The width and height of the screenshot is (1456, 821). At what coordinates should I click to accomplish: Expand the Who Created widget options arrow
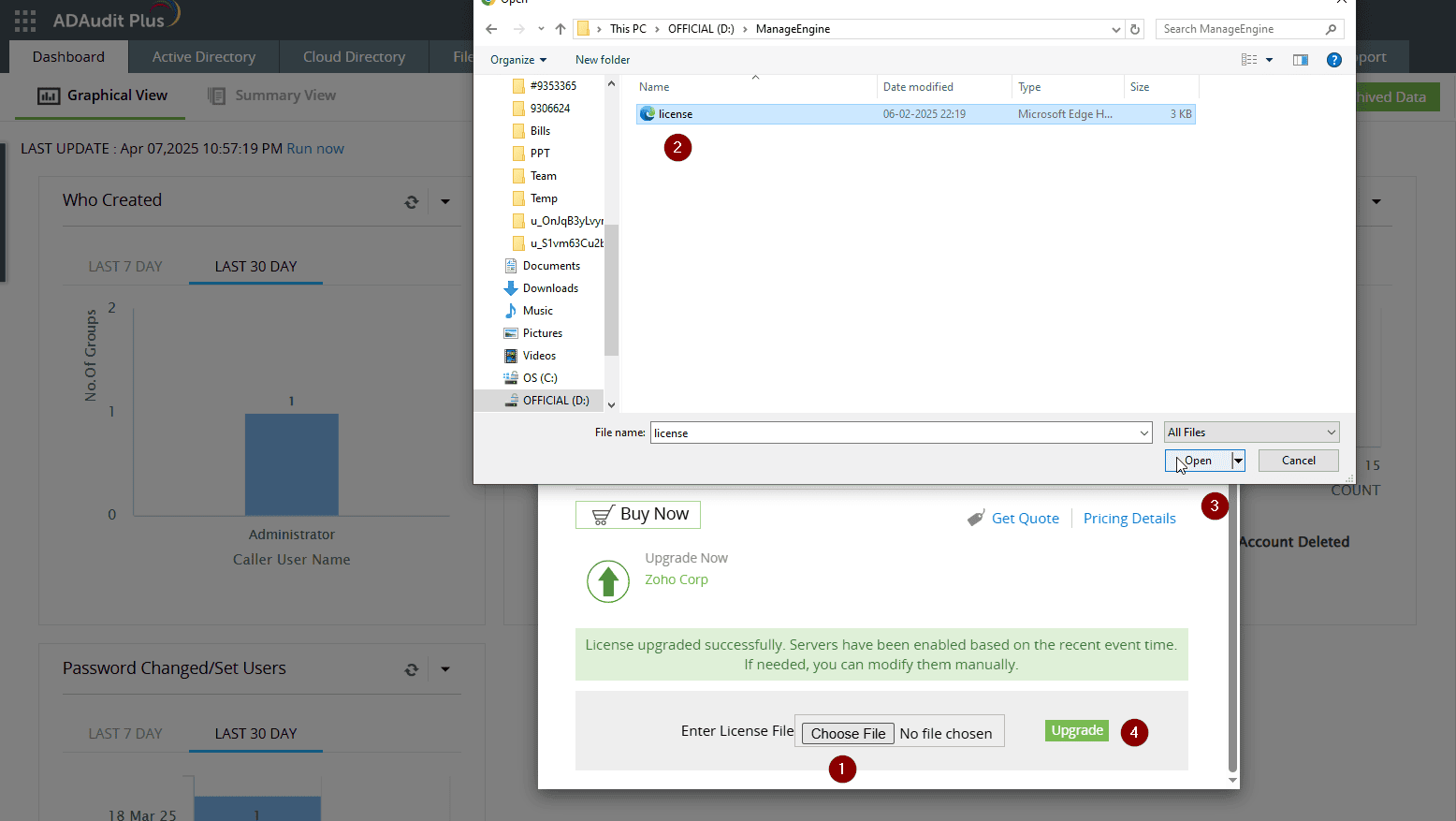click(445, 201)
